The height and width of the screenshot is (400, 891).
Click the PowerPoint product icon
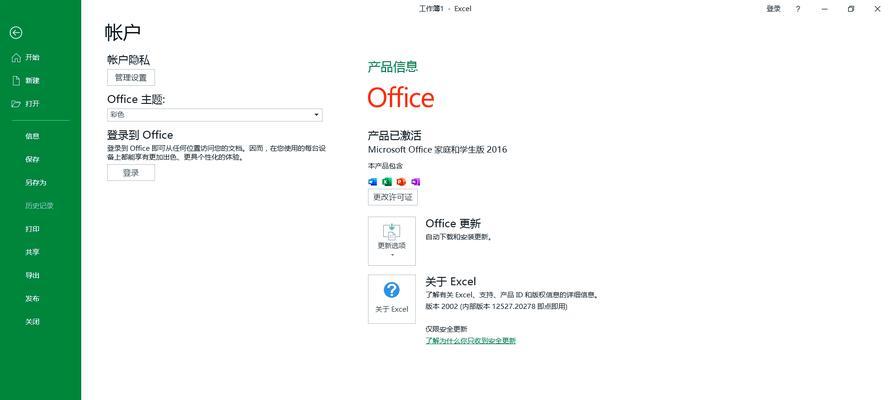401,182
